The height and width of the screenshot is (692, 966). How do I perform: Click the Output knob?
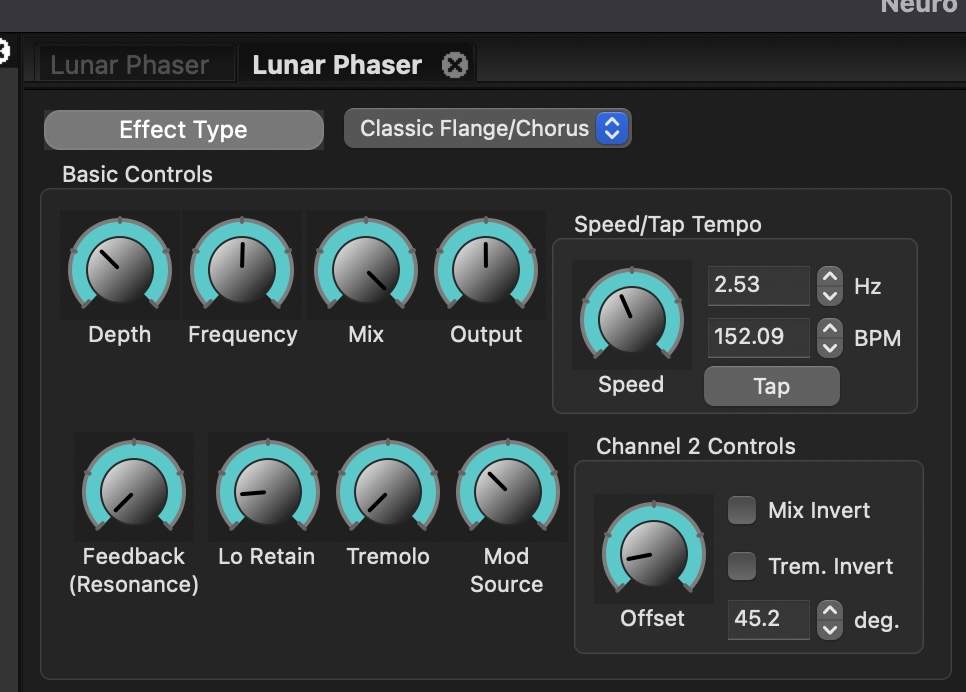pyautogui.click(x=486, y=266)
